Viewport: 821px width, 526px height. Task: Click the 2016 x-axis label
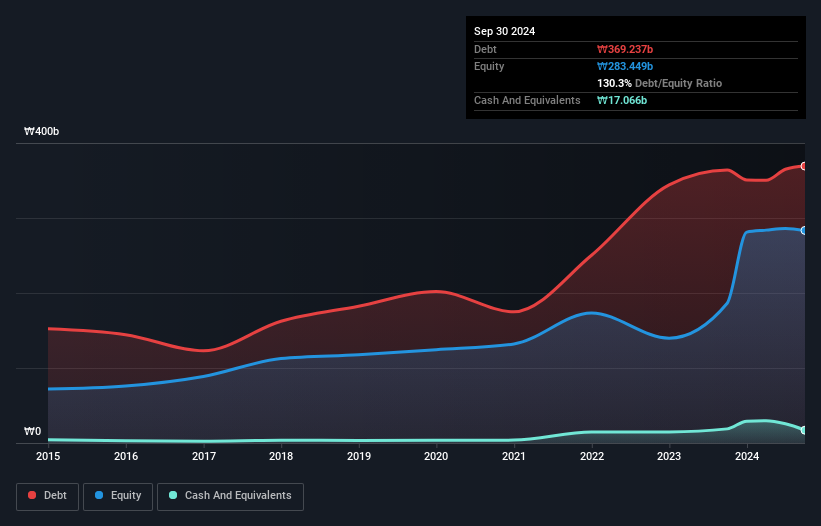coord(126,456)
